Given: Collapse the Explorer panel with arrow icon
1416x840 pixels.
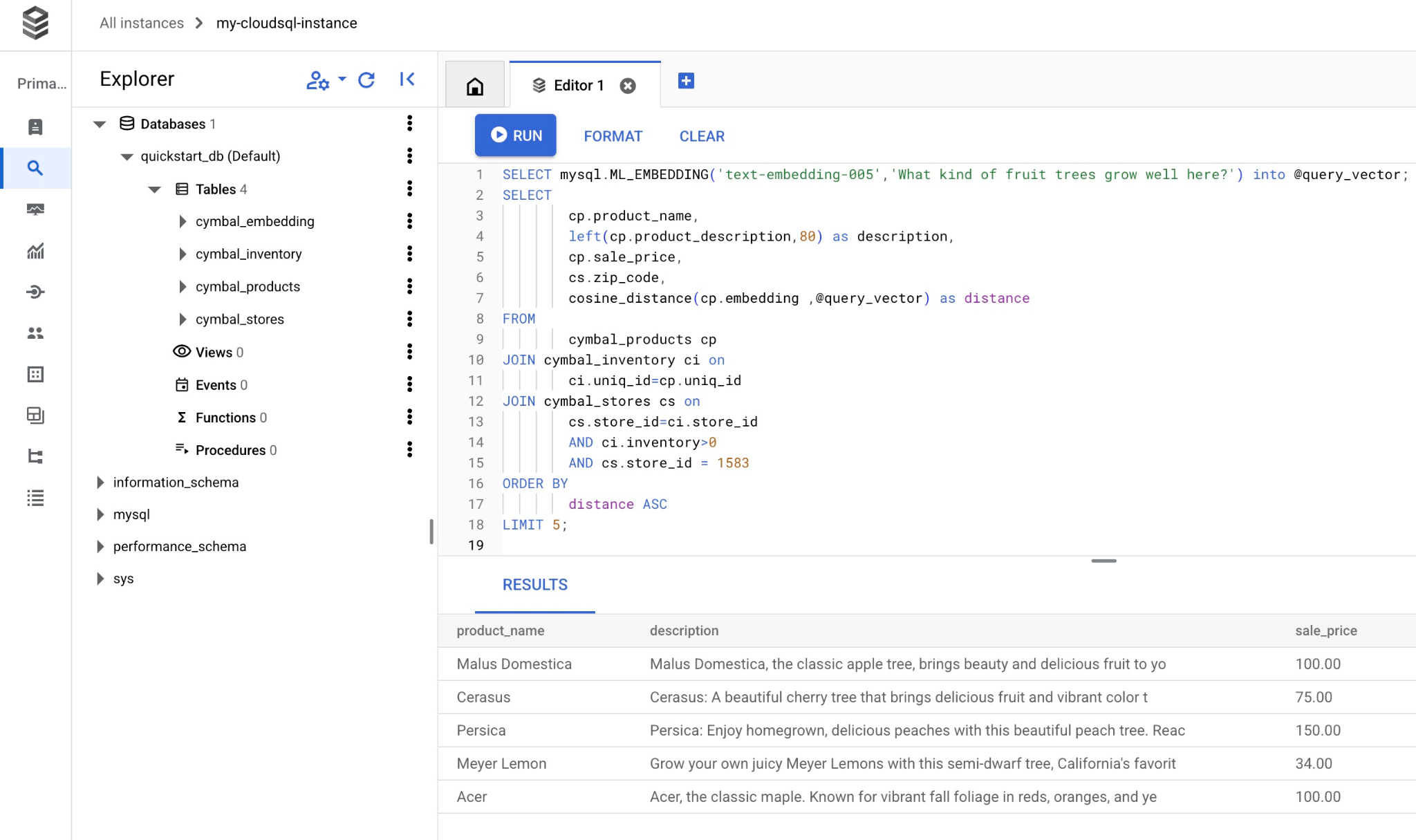Looking at the screenshot, I should tap(407, 80).
